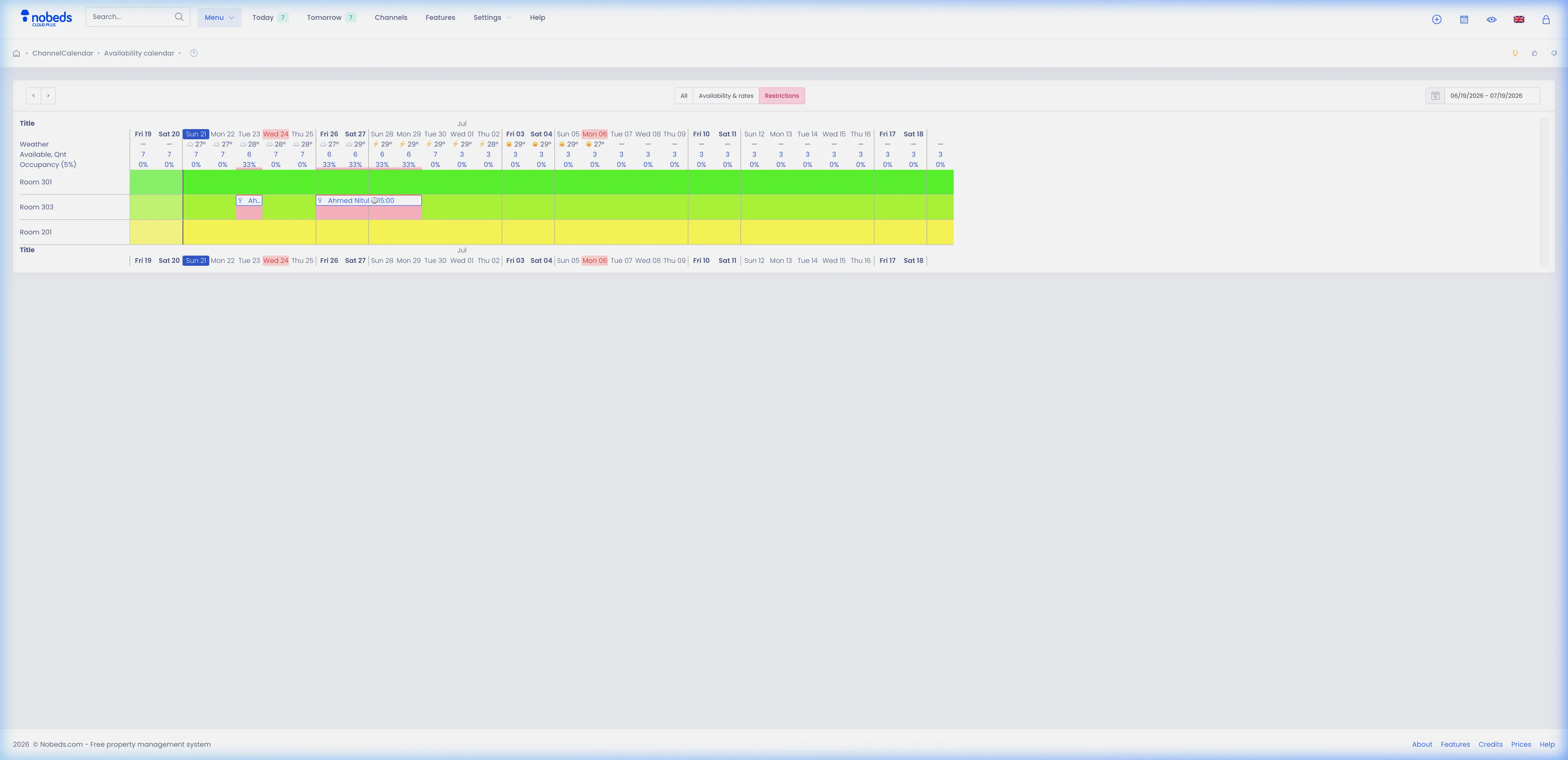This screenshot has height=760, width=1568.
Task: Open the UK flag language selector
Action: point(1519,20)
